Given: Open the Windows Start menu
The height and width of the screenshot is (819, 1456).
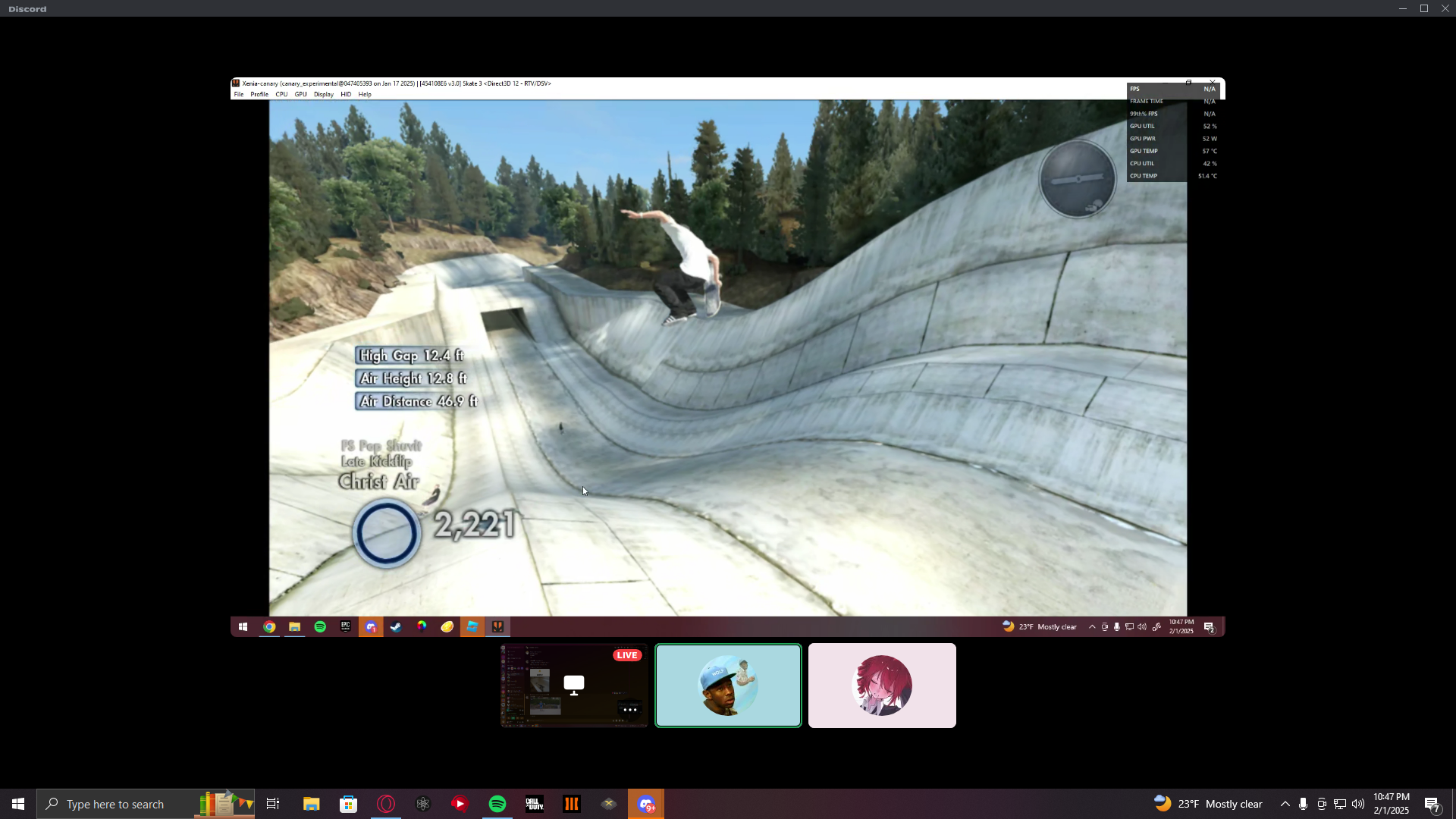Looking at the screenshot, I should click(x=18, y=804).
